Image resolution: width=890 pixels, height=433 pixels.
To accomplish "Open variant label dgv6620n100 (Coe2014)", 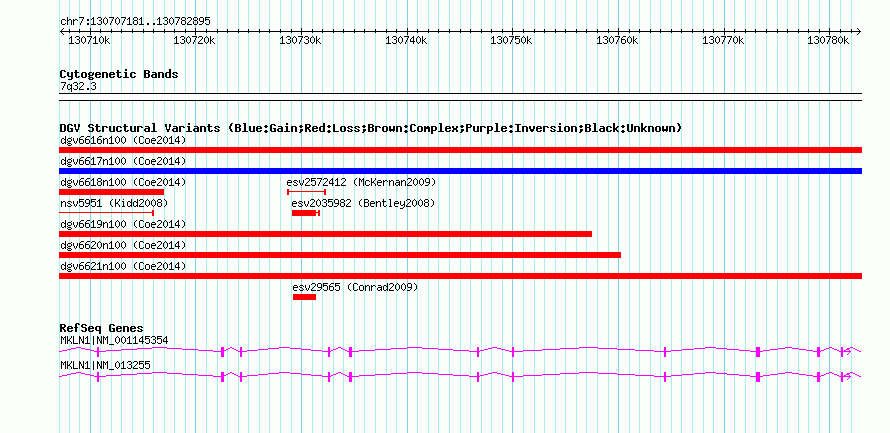I will [123, 245].
